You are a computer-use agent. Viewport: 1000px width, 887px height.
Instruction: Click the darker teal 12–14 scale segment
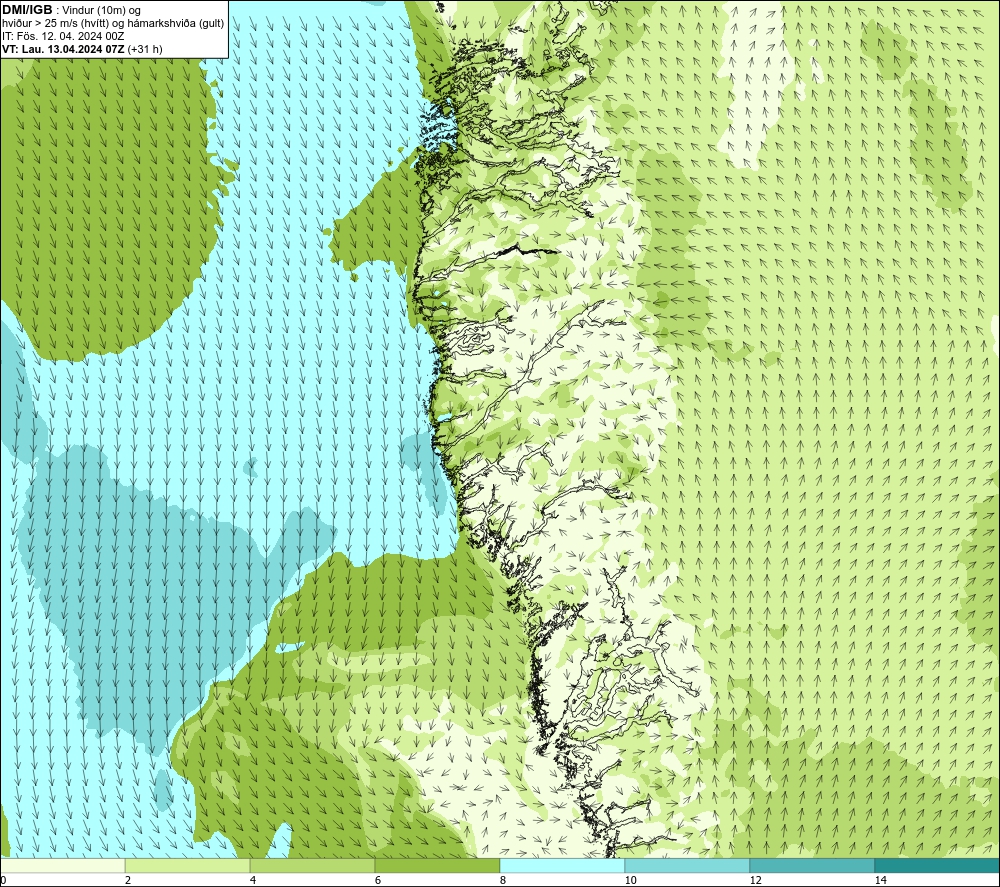[812, 865]
